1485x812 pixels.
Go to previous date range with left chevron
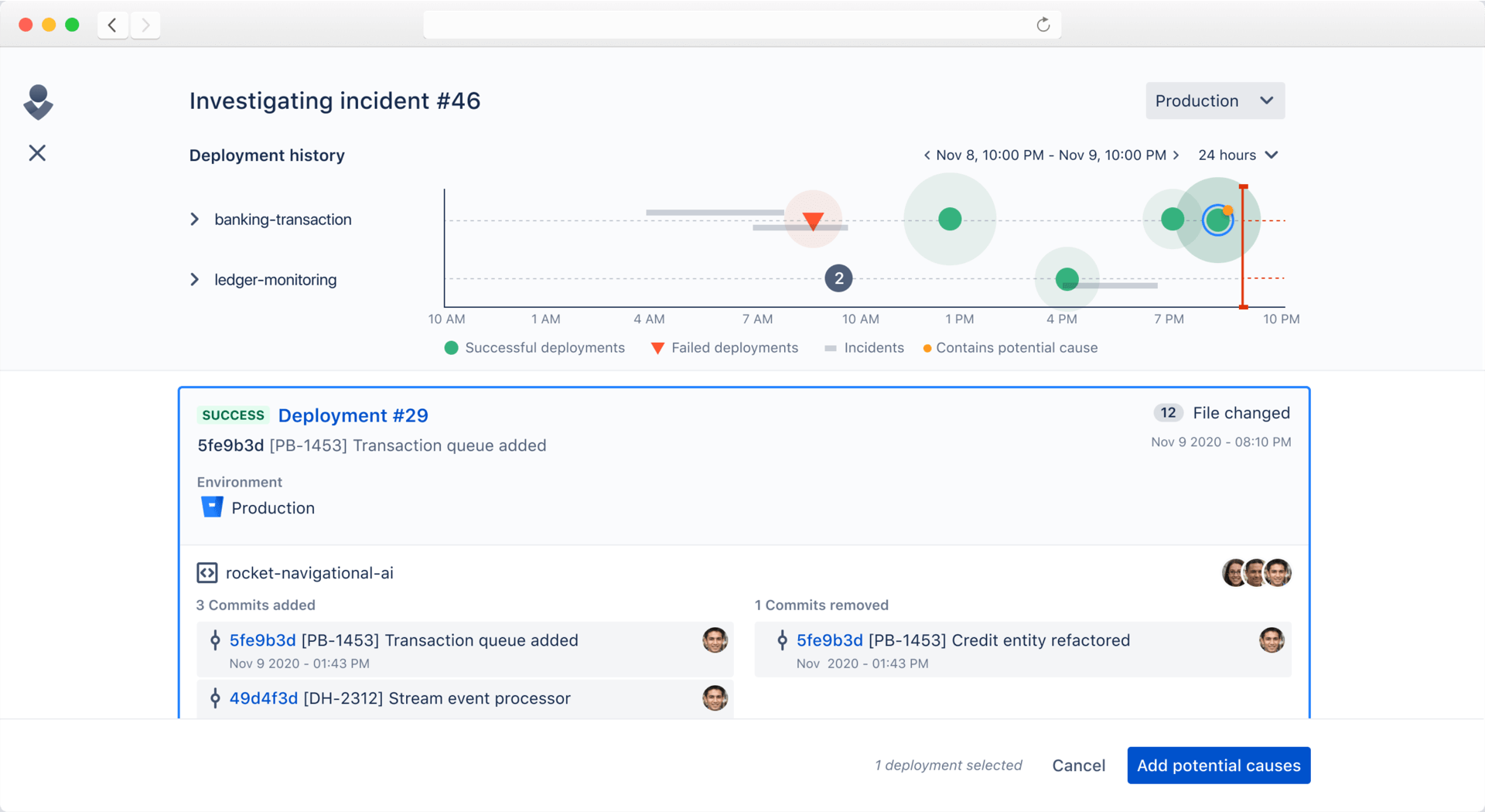[x=927, y=155]
